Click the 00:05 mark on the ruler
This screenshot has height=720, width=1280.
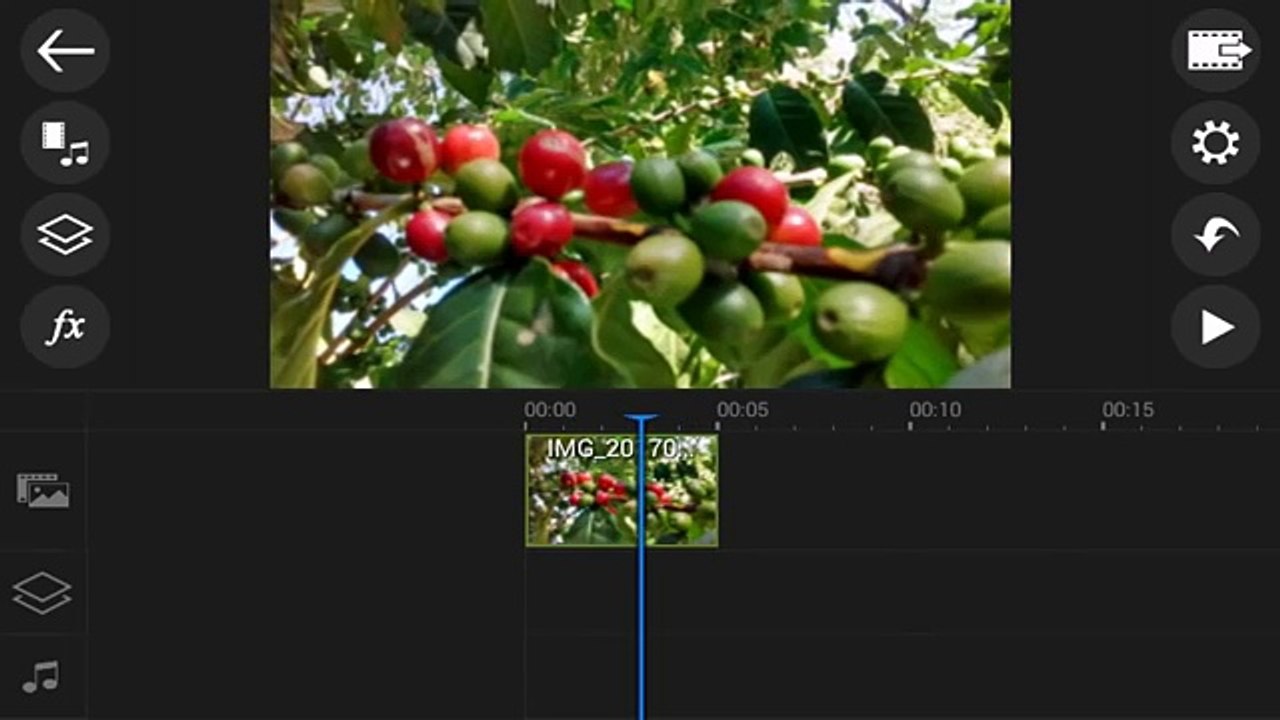[x=742, y=410]
